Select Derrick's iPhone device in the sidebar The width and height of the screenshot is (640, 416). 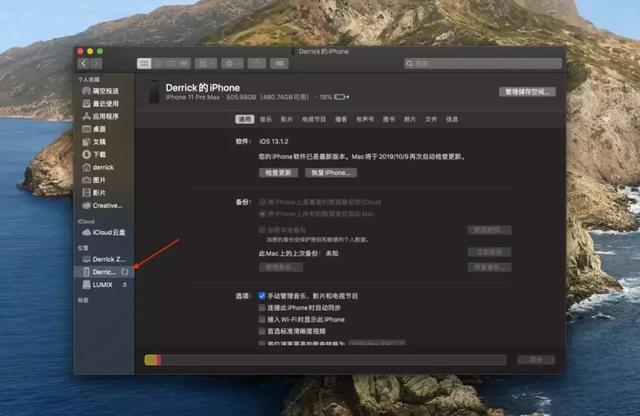point(103,272)
